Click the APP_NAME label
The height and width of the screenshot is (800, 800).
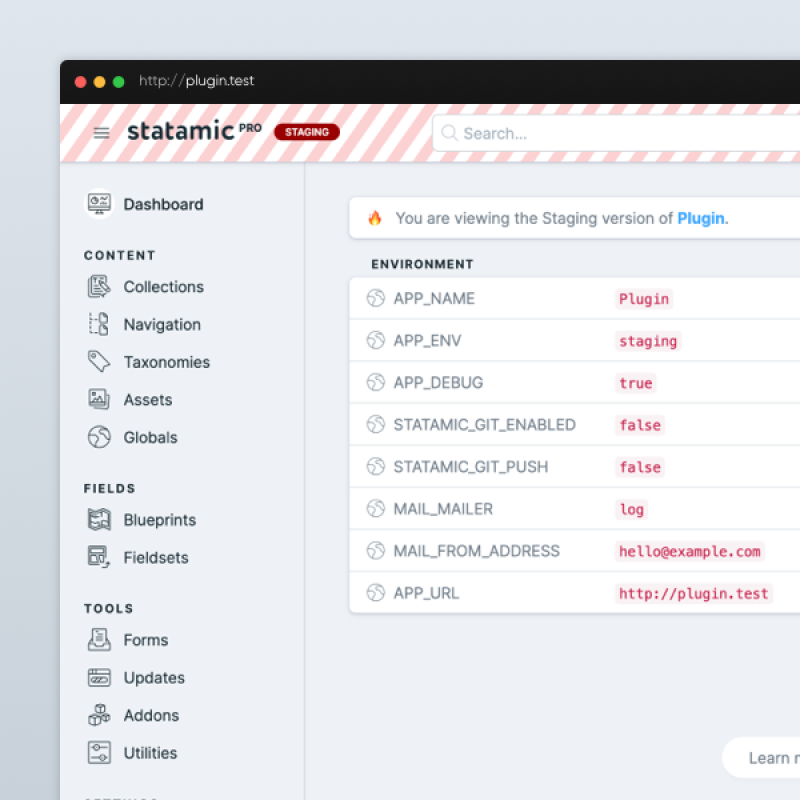(x=434, y=298)
